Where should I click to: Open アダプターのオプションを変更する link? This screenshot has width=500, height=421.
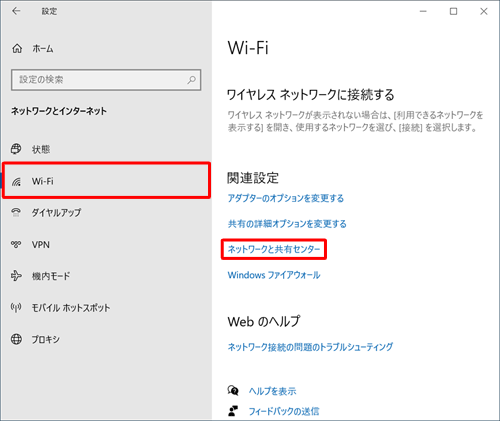pyautogui.click(x=286, y=198)
